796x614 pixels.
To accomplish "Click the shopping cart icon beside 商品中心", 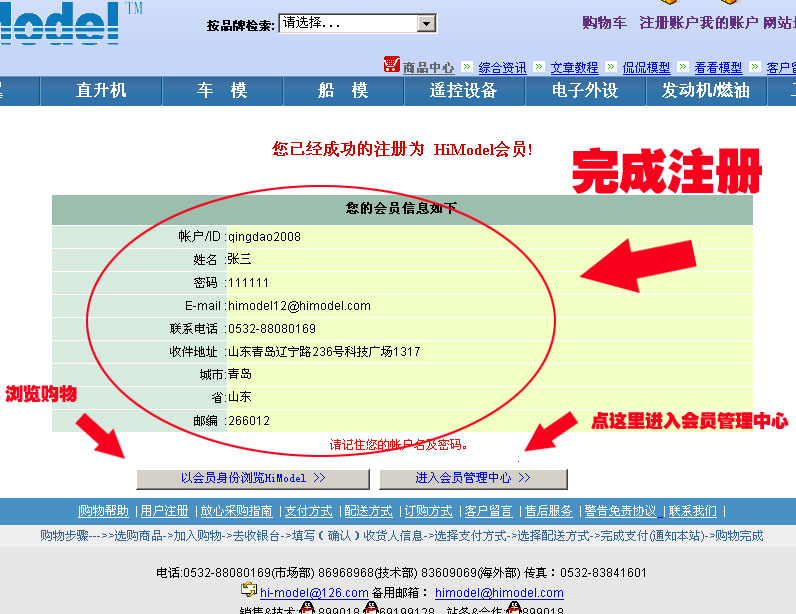I will click(391, 65).
